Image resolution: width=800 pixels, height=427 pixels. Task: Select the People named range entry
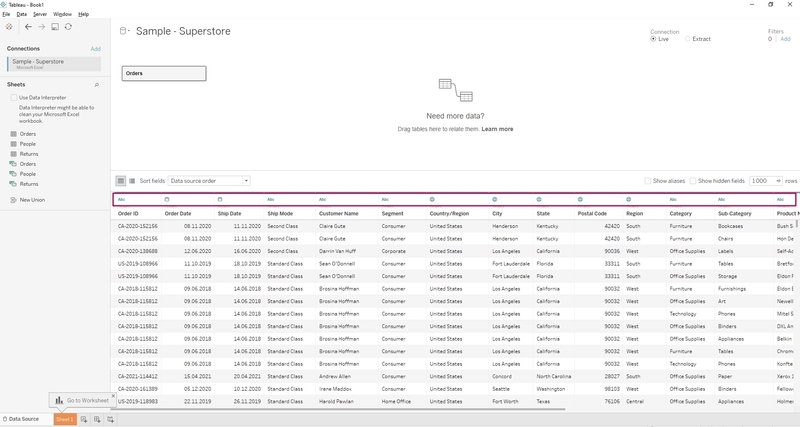point(28,174)
